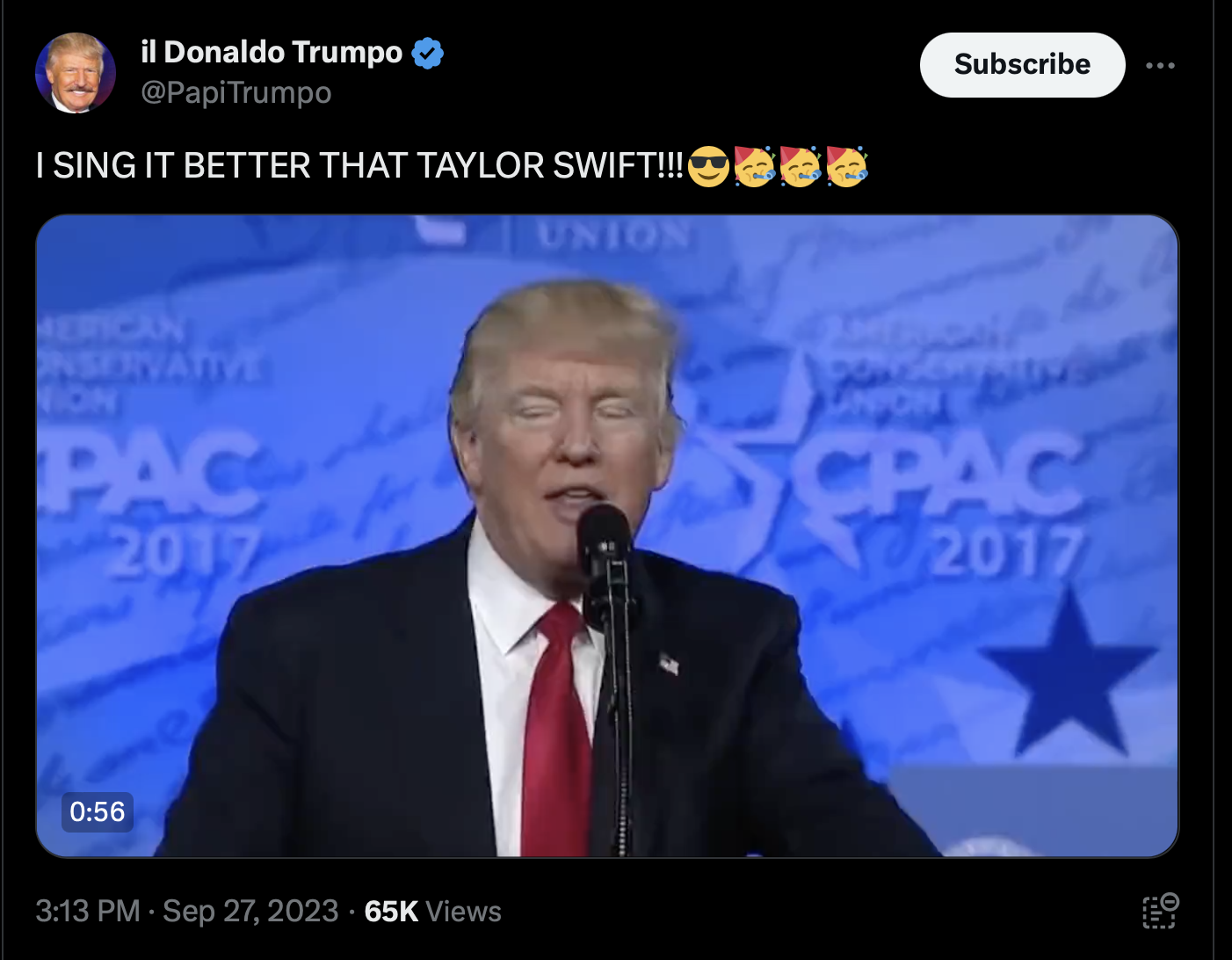This screenshot has width=1232, height=960.
Task: Click the Sep 27, 2023 date
Action: coord(250,911)
